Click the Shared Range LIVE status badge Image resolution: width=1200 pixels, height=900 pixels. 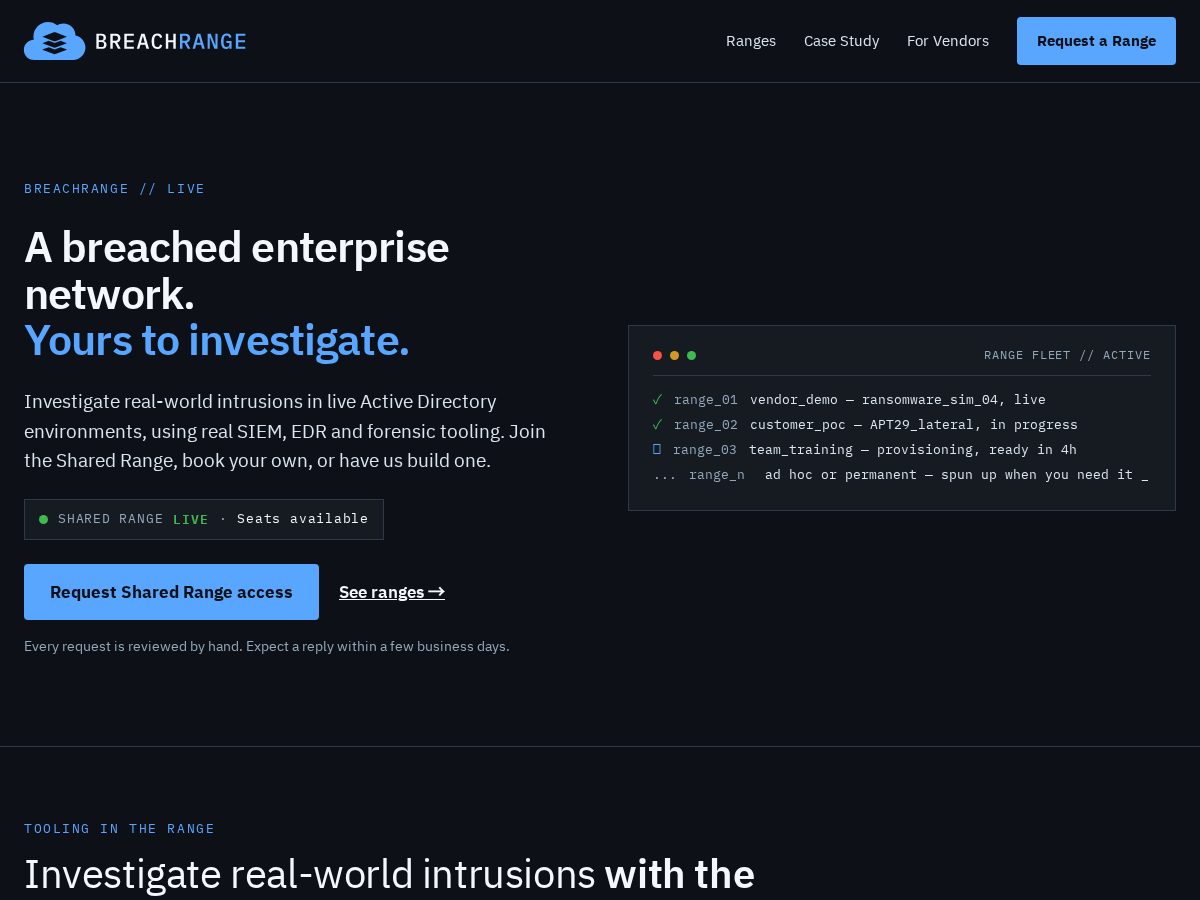[204, 519]
